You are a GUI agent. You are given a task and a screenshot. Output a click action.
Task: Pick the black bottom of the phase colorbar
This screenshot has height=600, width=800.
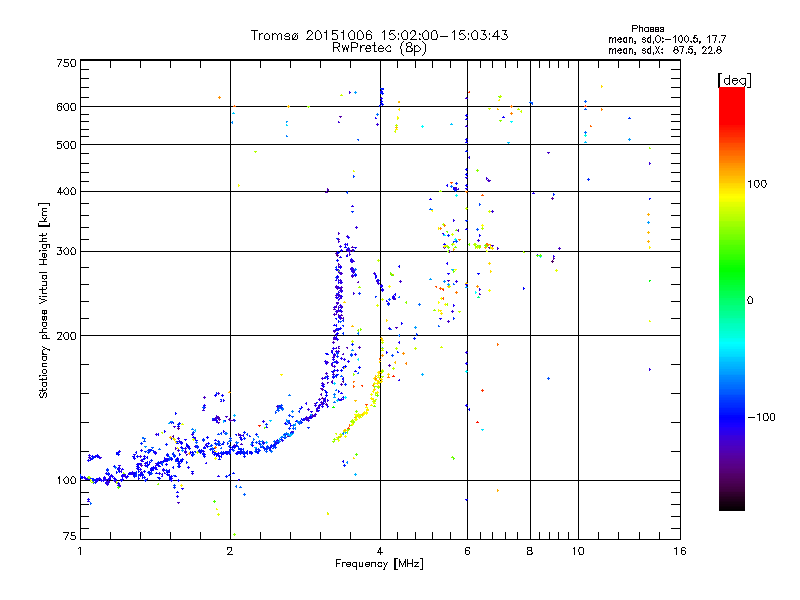732,504
